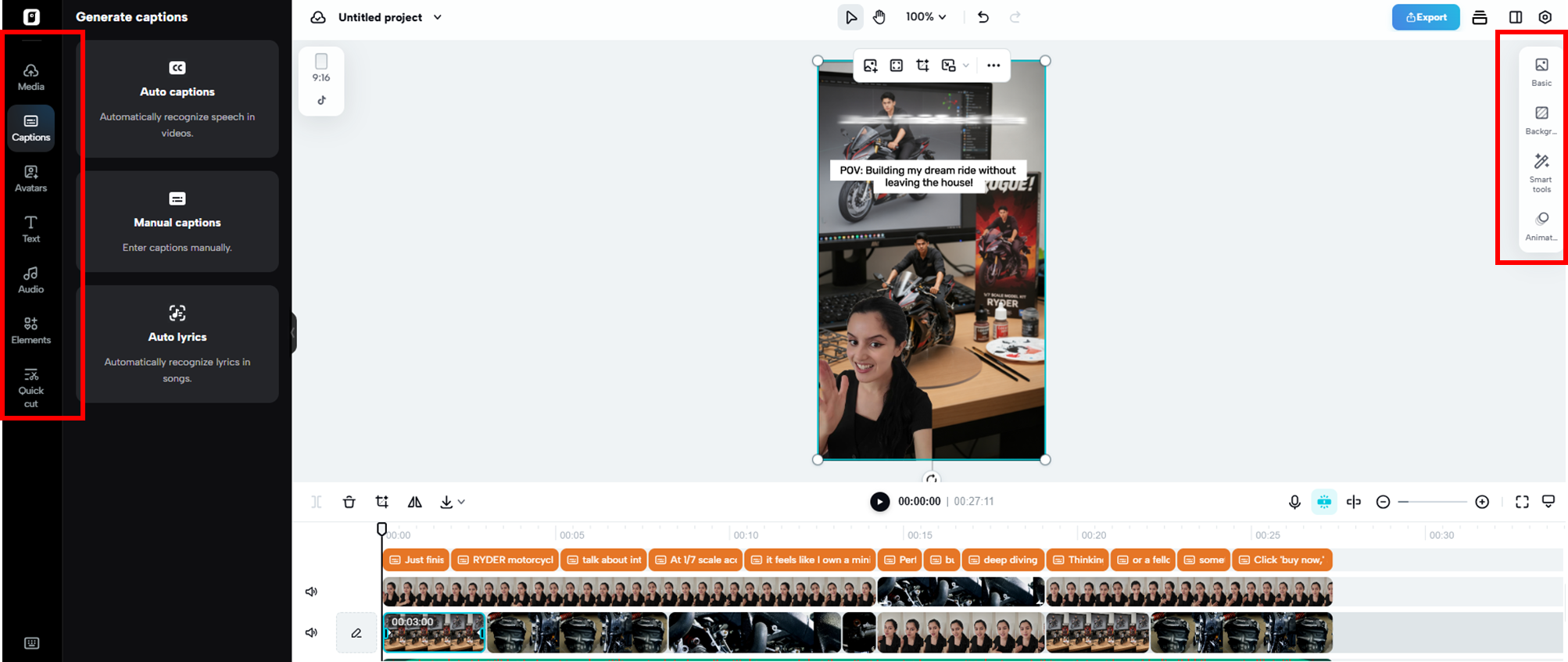Switch to the Captions sidebar tab

31,127
